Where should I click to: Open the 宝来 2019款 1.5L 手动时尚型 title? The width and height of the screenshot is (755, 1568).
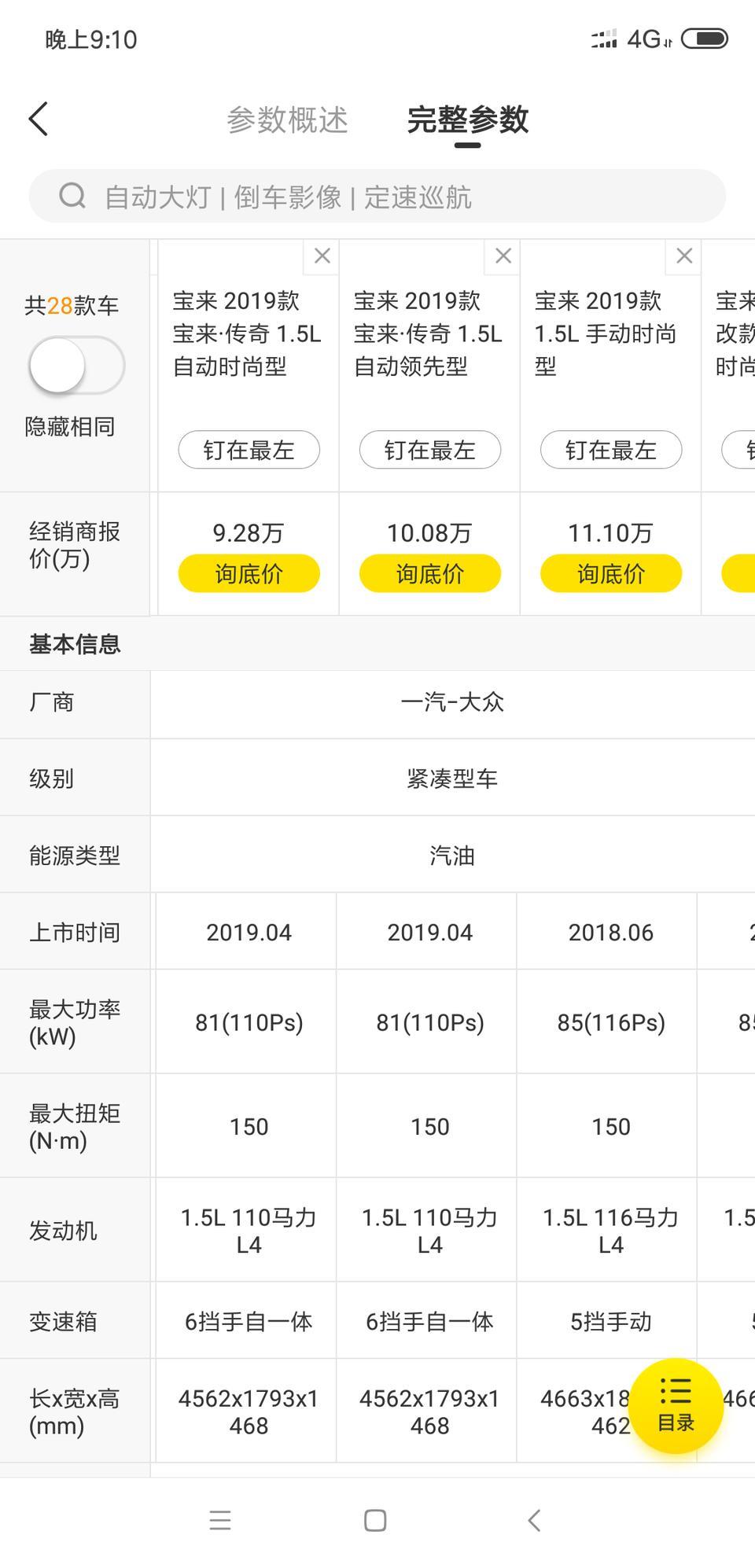coord(606,333)
